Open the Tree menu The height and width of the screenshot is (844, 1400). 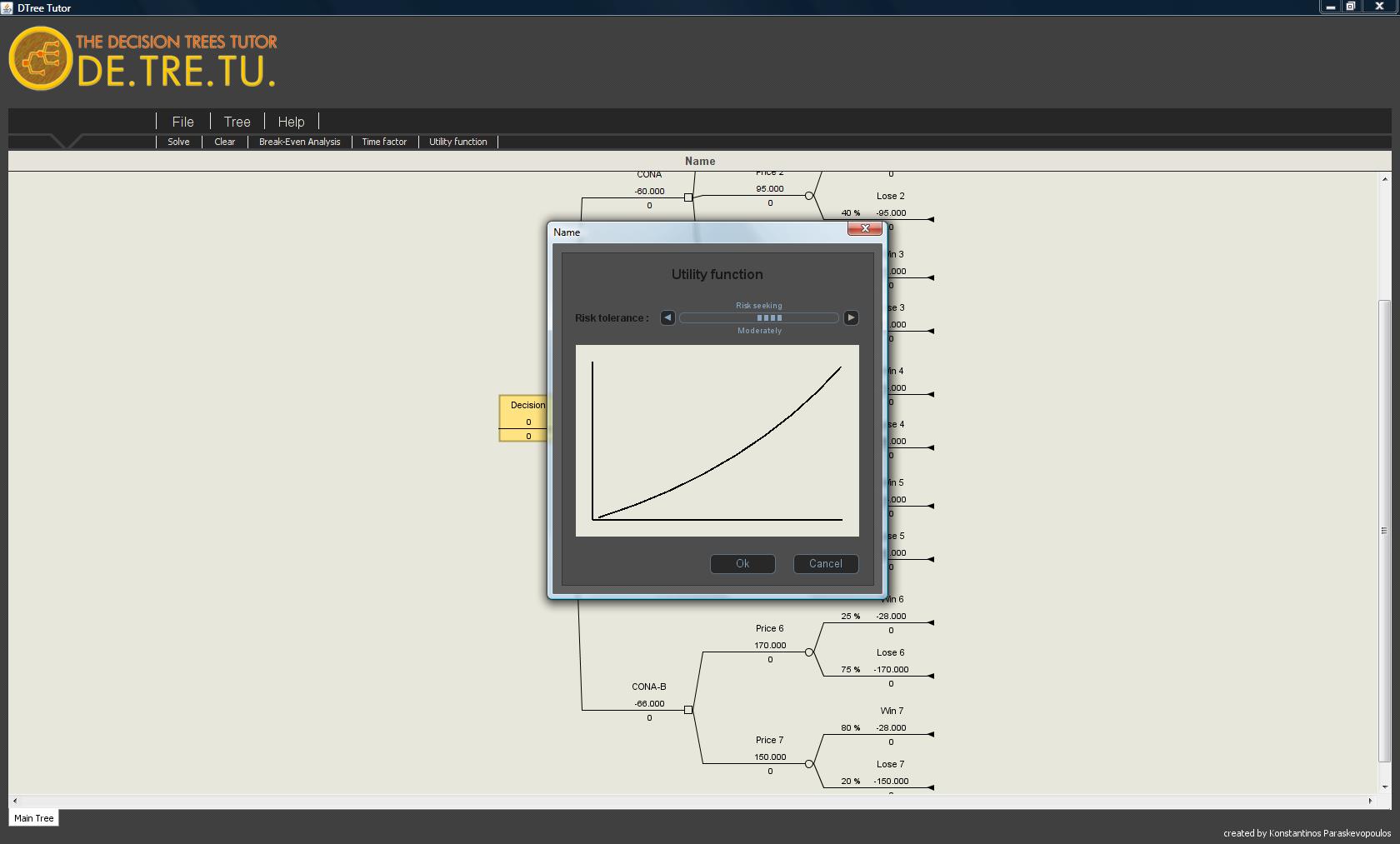tap(237, 122)
